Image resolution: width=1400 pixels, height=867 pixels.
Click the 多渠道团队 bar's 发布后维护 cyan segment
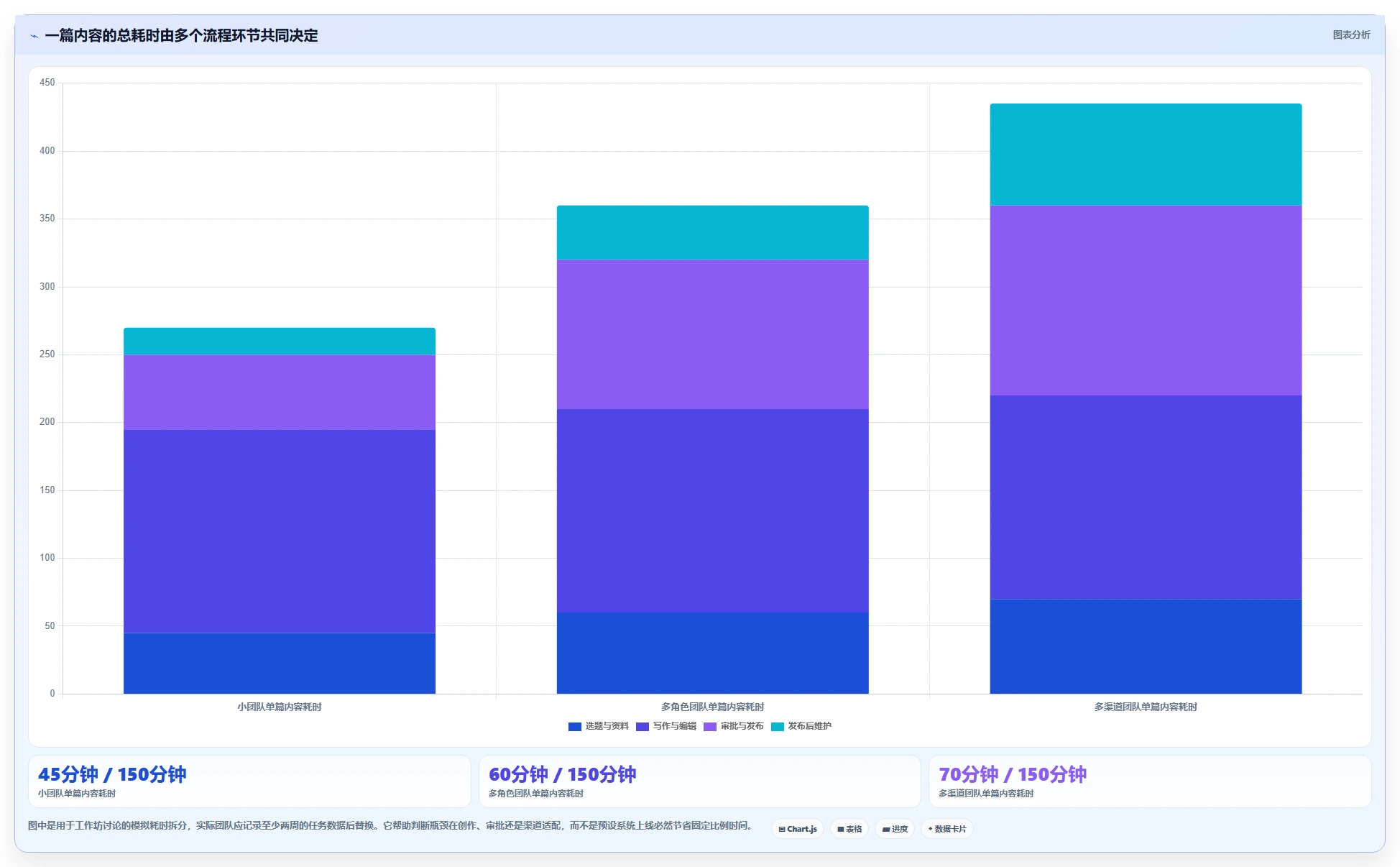1146,155
